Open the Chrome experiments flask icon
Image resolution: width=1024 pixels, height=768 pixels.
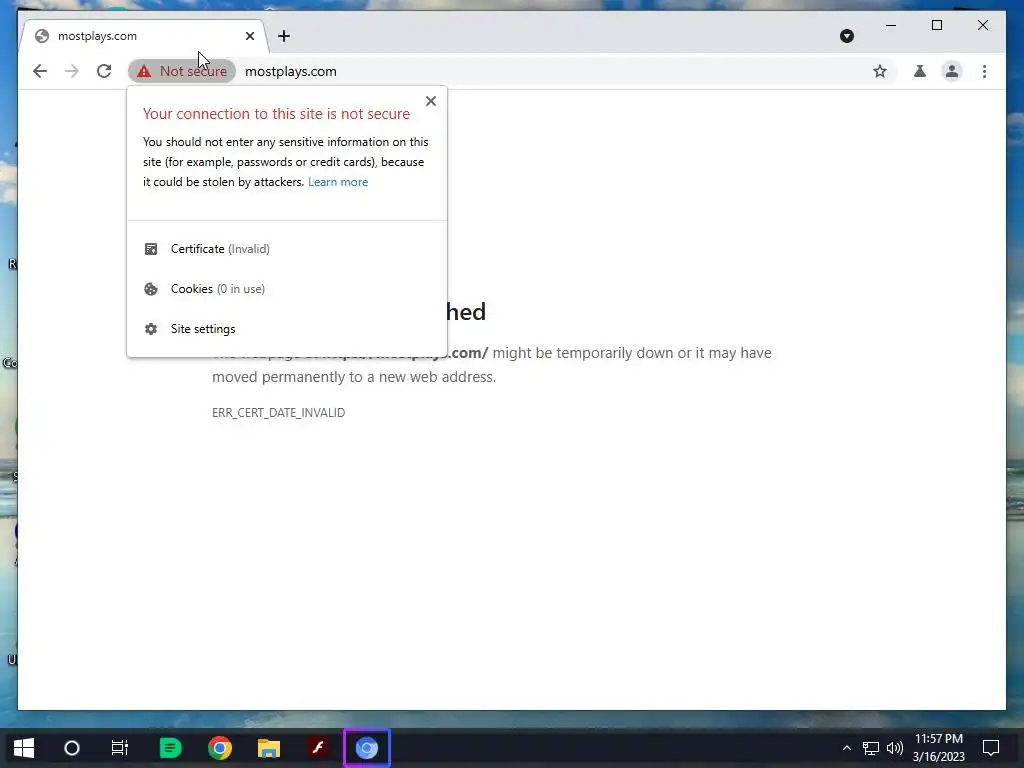920,71
